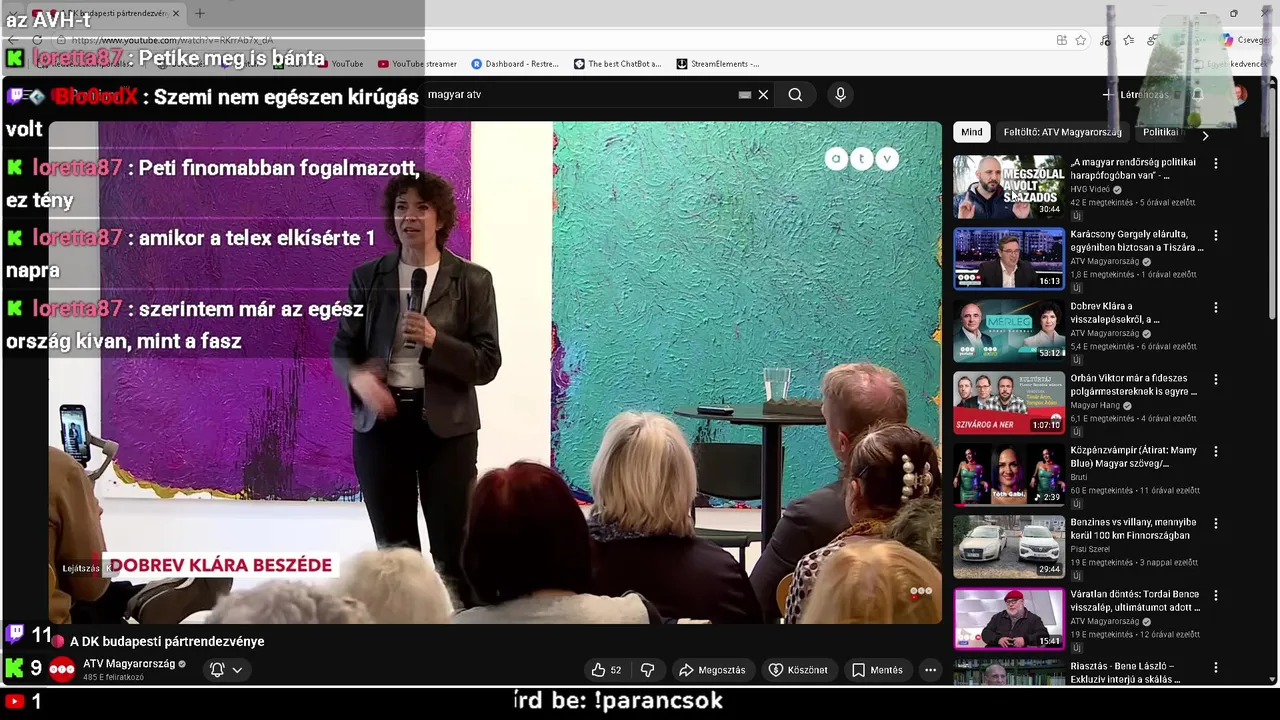Open 'Dobrev Klára a visszalépésekről' video title
This screenshot has width=1280, height=720.
[1115, 313]
